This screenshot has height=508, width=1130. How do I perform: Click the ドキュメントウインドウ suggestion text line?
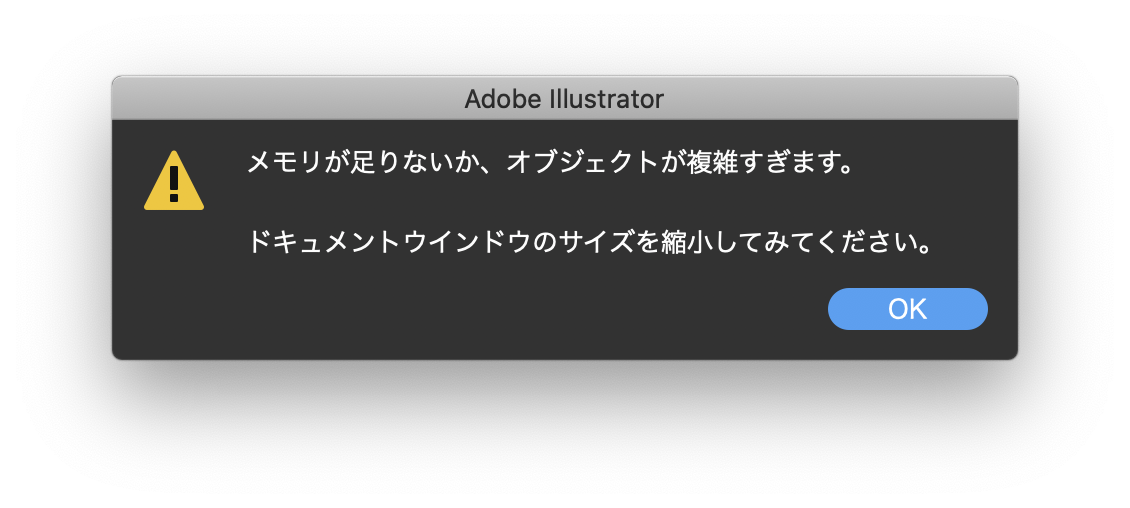(590, 242)
